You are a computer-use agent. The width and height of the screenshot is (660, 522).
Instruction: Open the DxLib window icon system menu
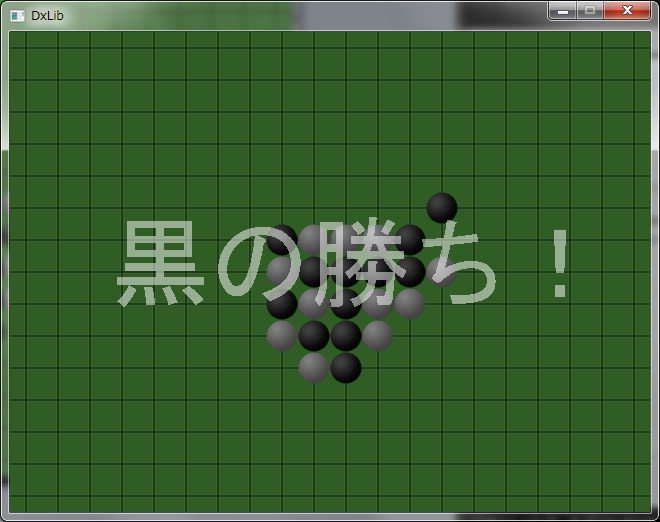click(x=18, y=15)
